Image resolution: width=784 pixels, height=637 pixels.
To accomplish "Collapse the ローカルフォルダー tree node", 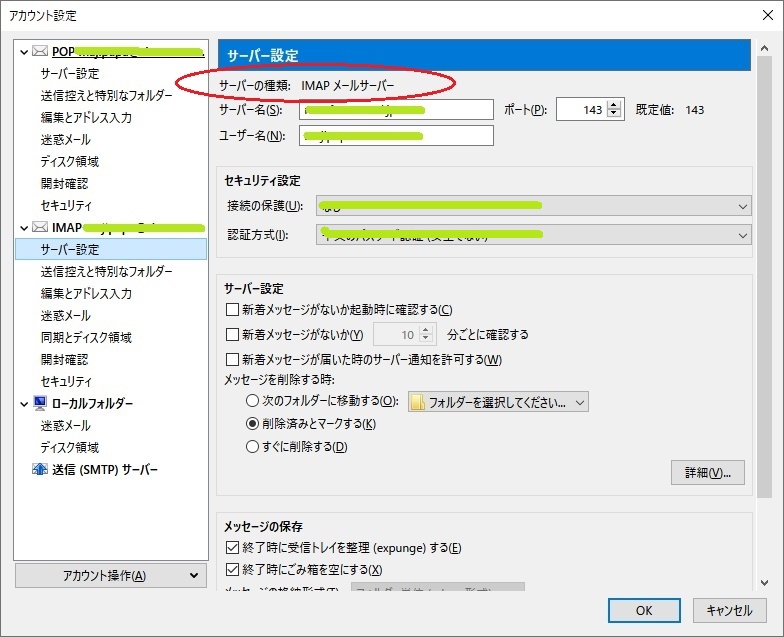I will [x=24, y=404].
